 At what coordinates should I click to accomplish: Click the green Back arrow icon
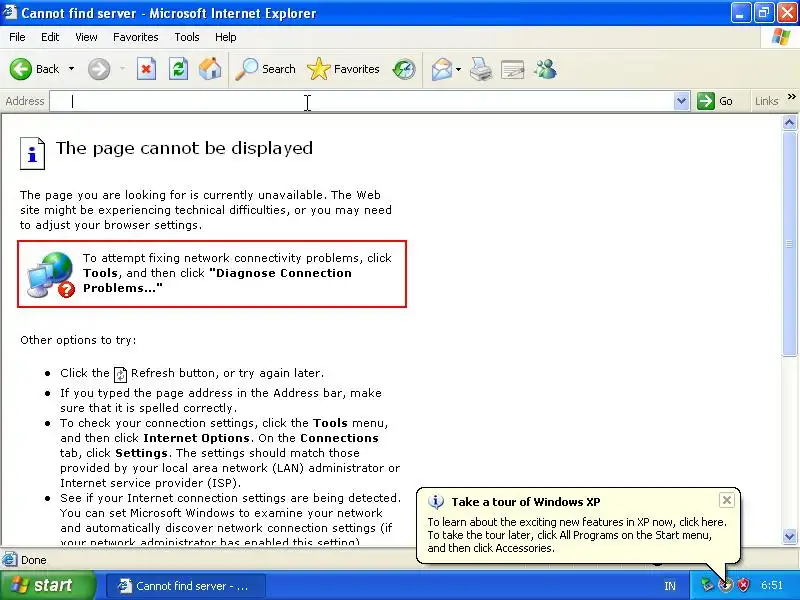tap(21, 69)
